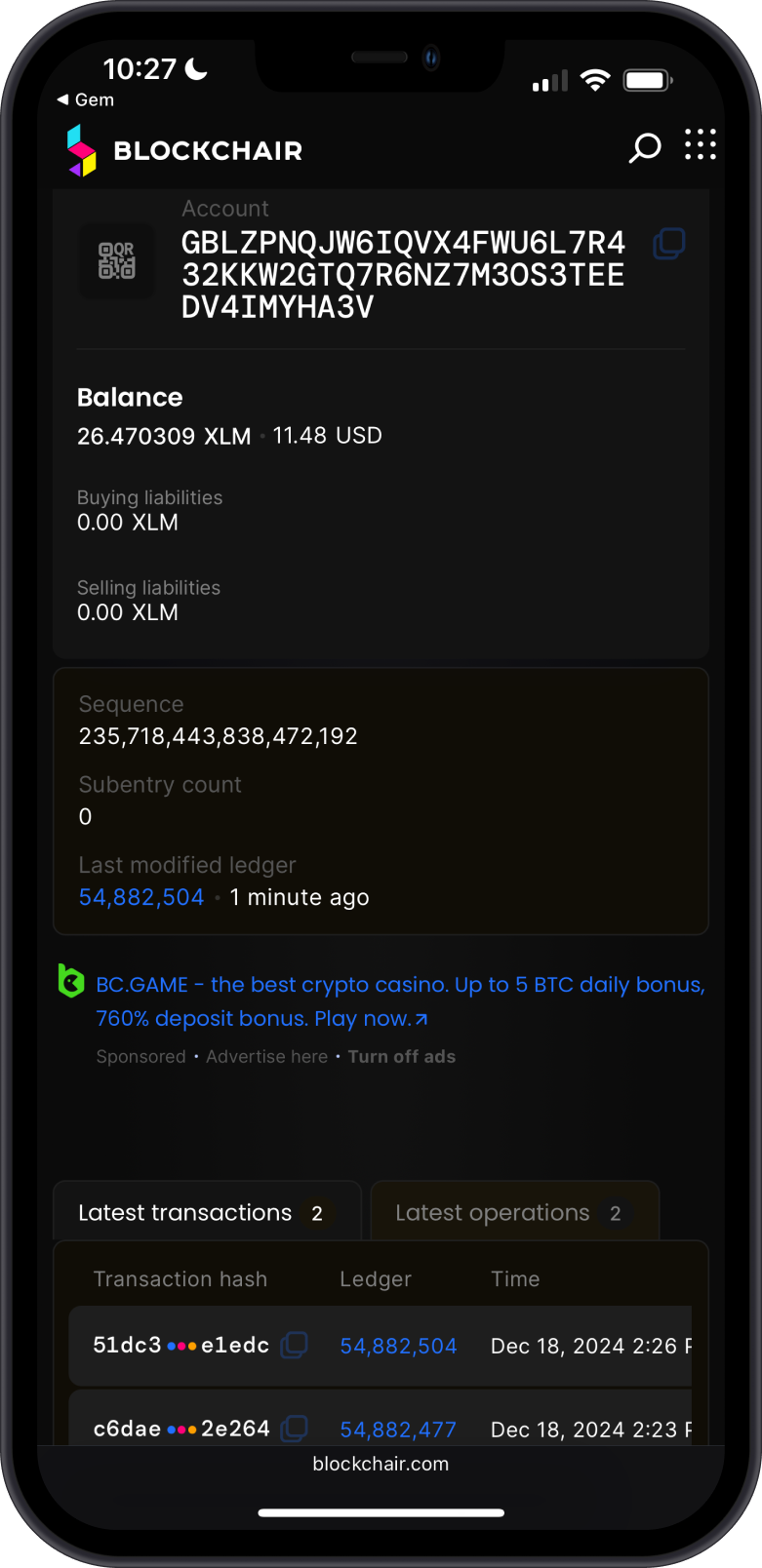Select the Latest transactions tab
The height and width of the screenshot is (1568, 762).
[x=183, y=1212]
